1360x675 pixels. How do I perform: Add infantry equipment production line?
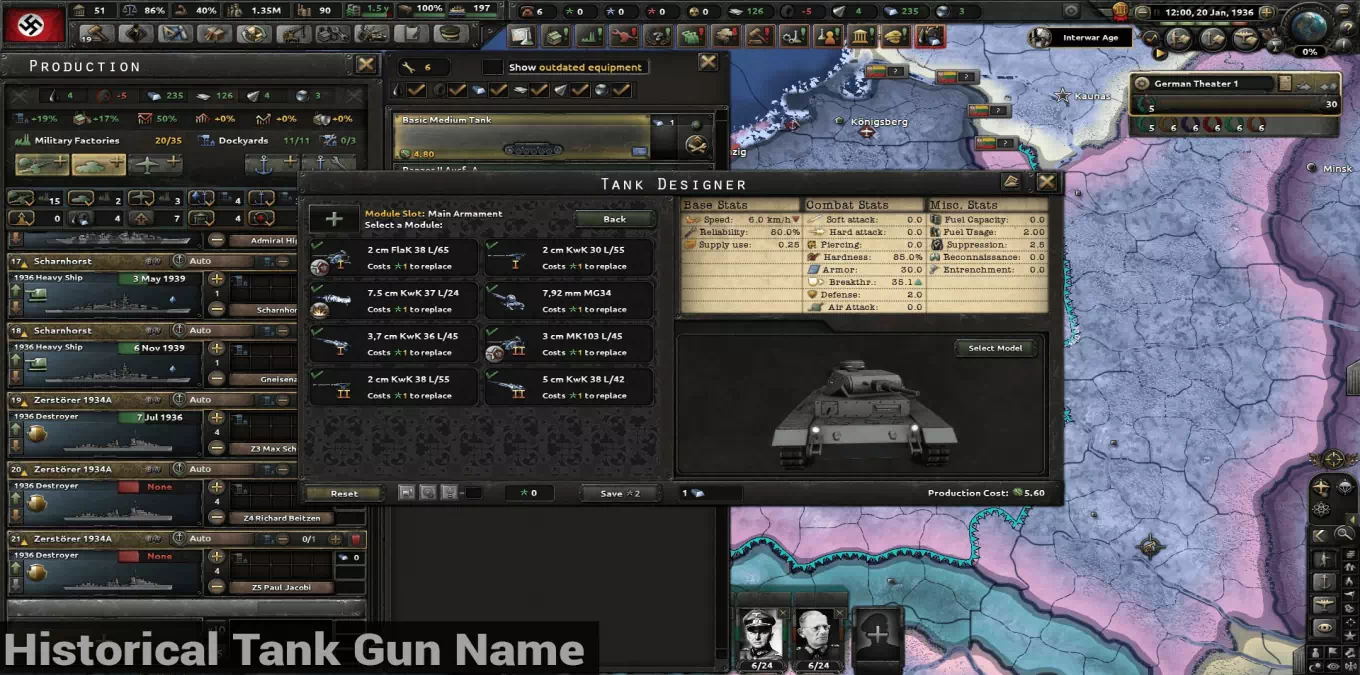click(x=41, y=164)
